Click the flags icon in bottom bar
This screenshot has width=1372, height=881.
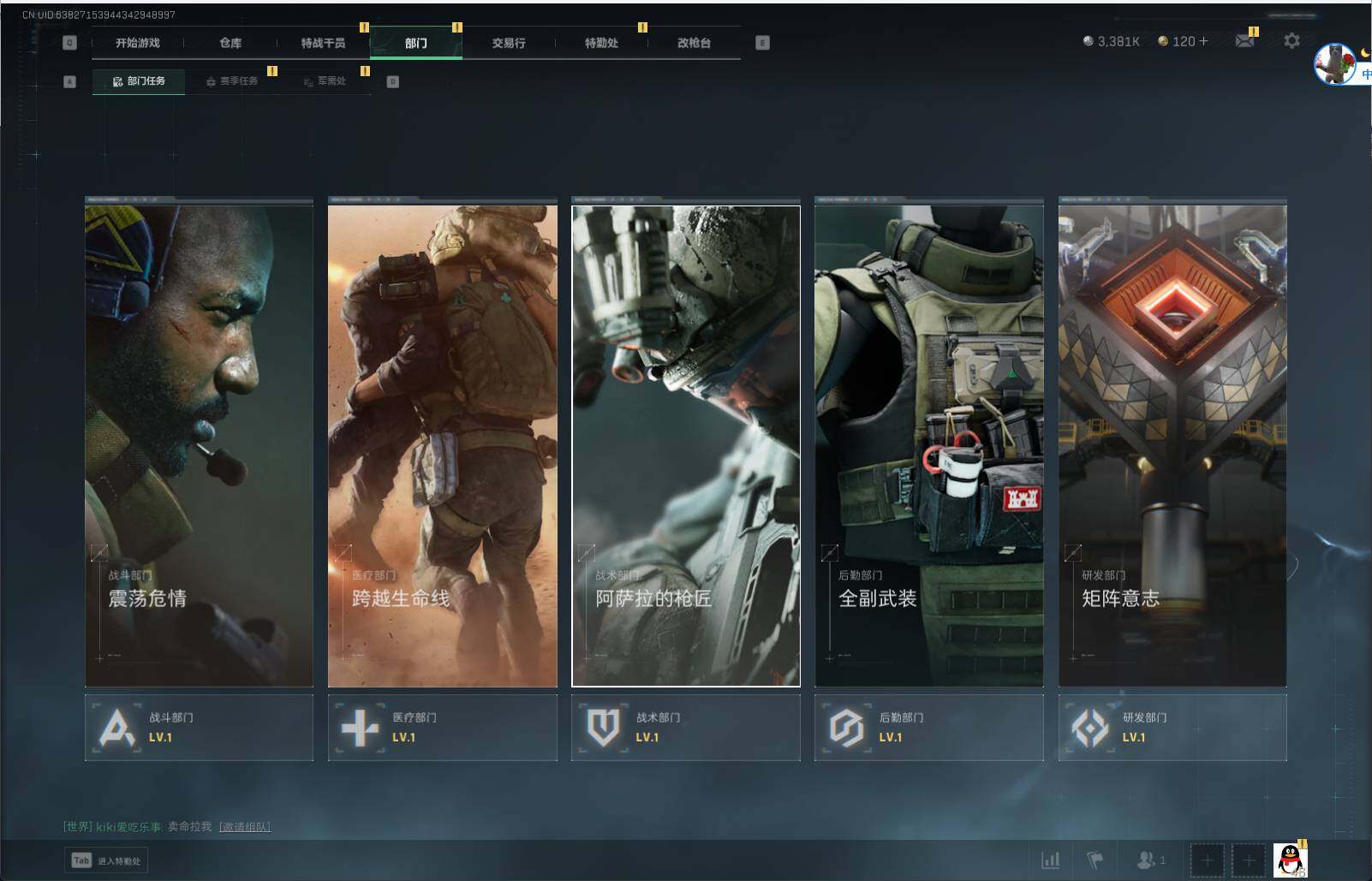[1095, 860]
